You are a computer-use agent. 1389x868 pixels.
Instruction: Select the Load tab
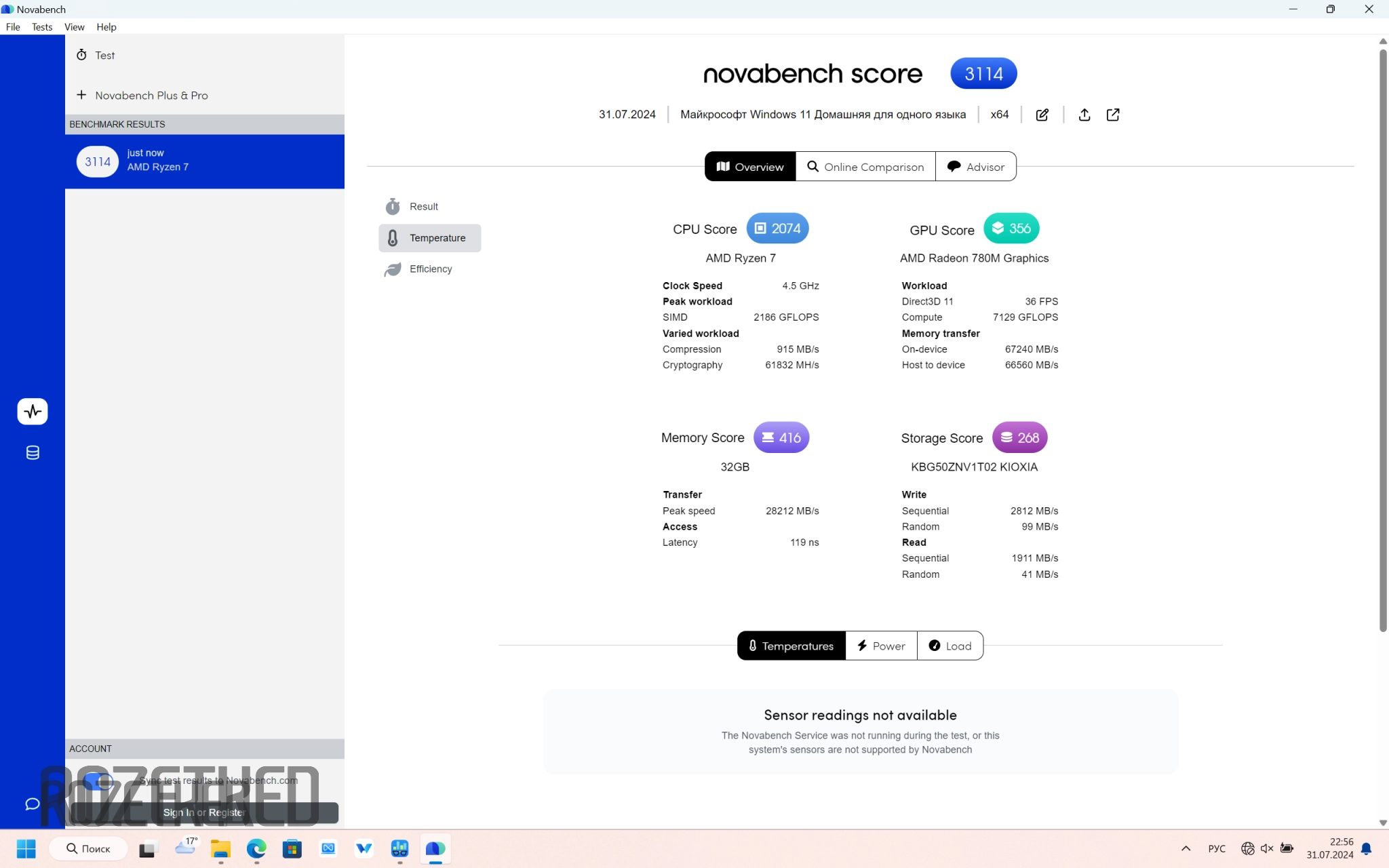point(950,646)
